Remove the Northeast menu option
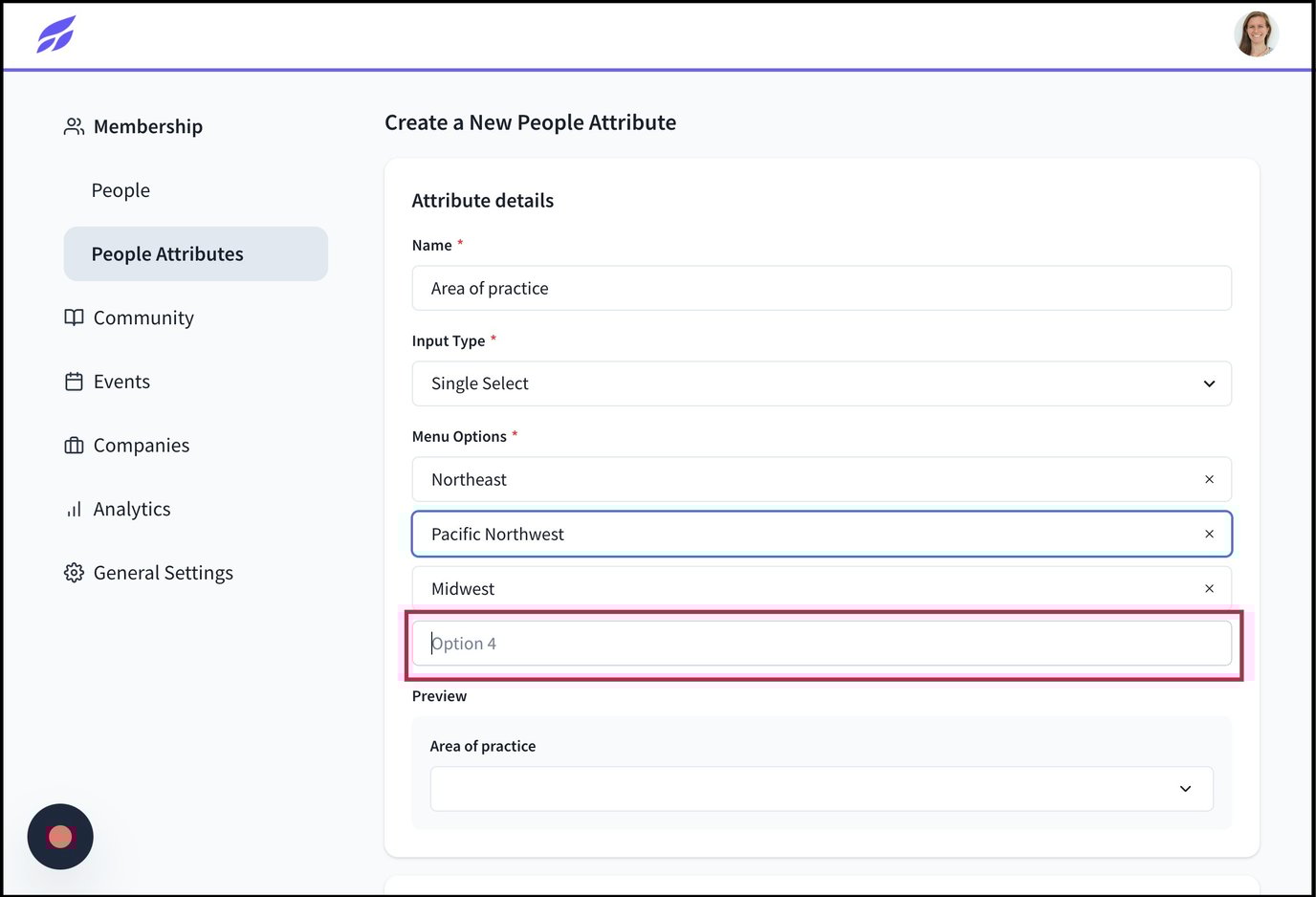The height and width of the screenshot is (897, 1316). click(x=1209, y=479)
